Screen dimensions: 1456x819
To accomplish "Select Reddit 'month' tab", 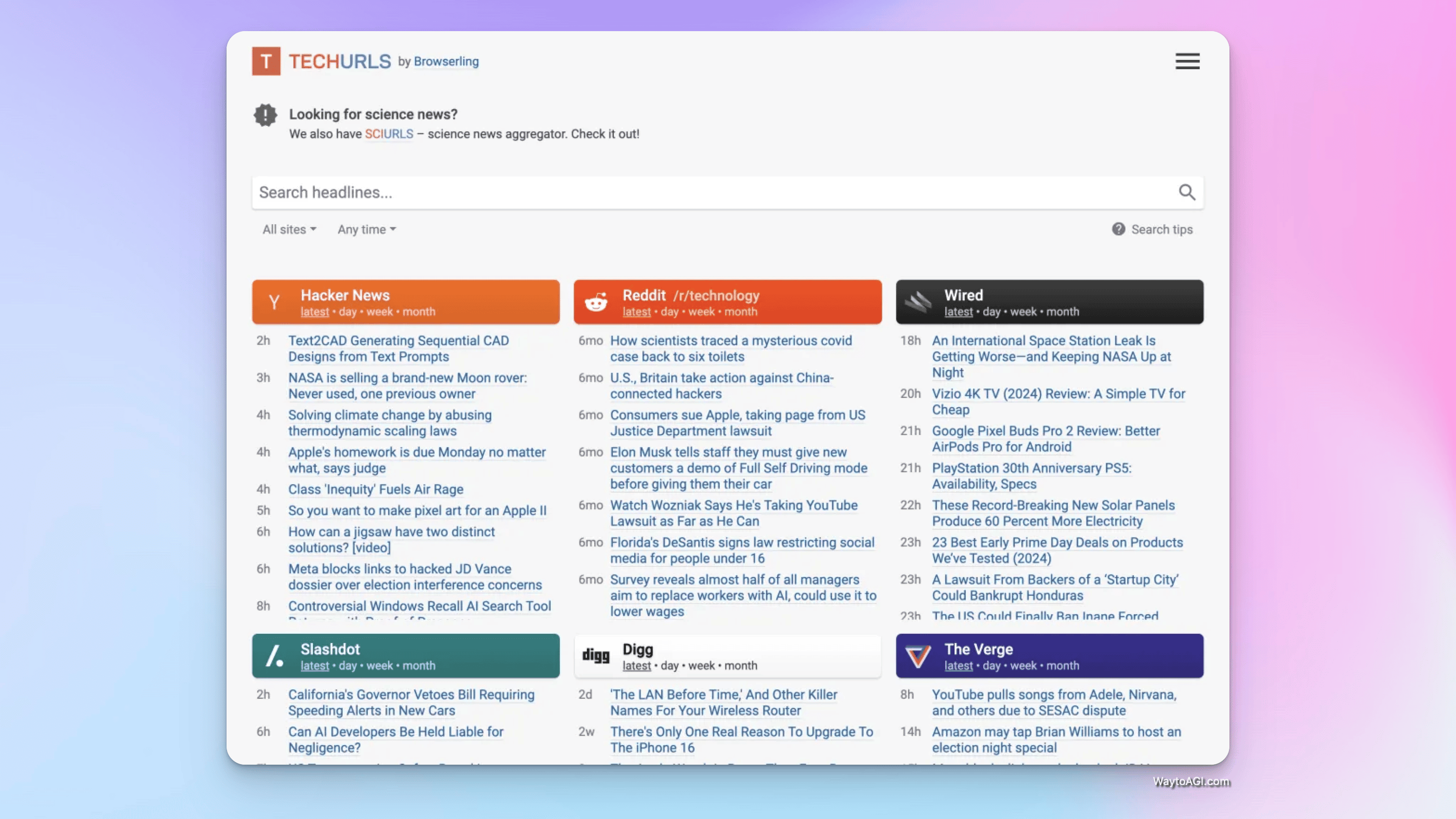I will (741, 312).
